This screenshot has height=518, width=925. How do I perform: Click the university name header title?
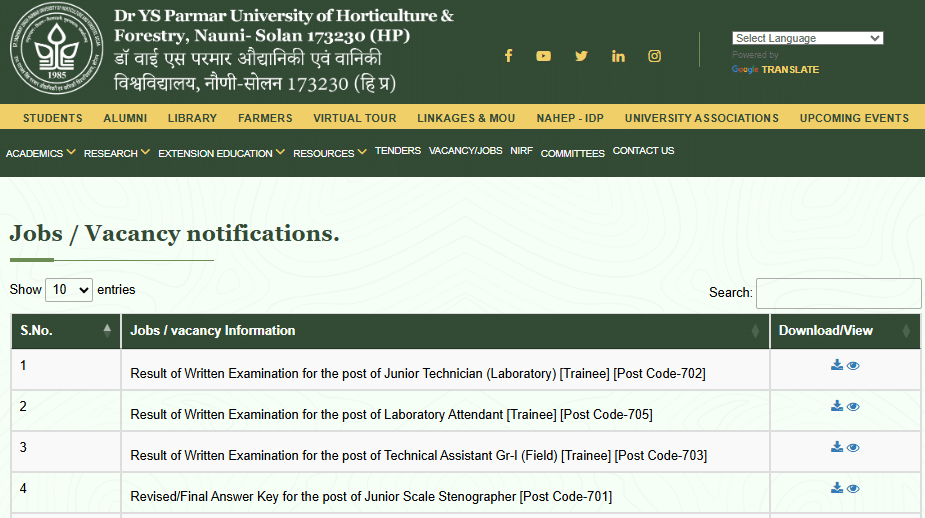point(284,50)
